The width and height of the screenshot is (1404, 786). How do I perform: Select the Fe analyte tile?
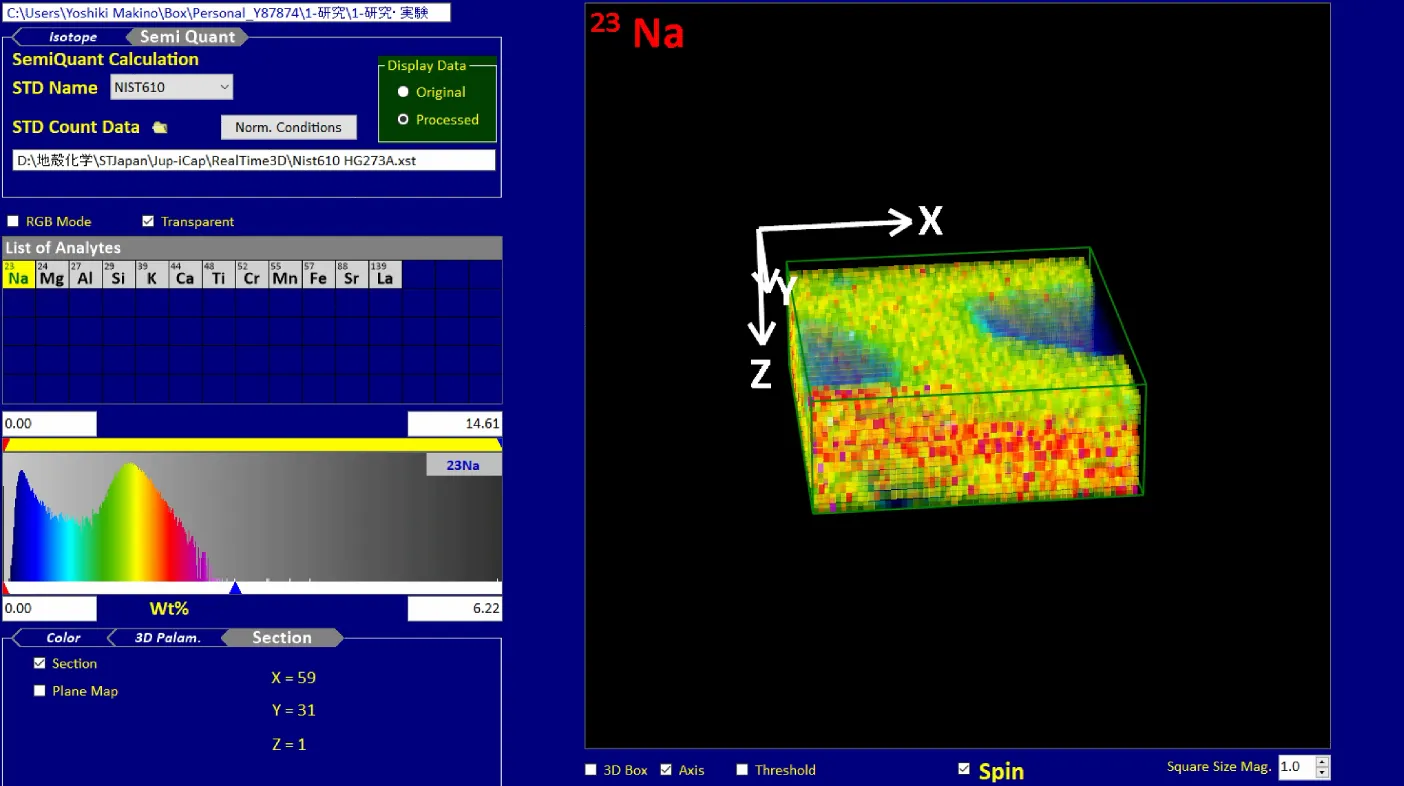pyautogui.click(x=318, y=275)
